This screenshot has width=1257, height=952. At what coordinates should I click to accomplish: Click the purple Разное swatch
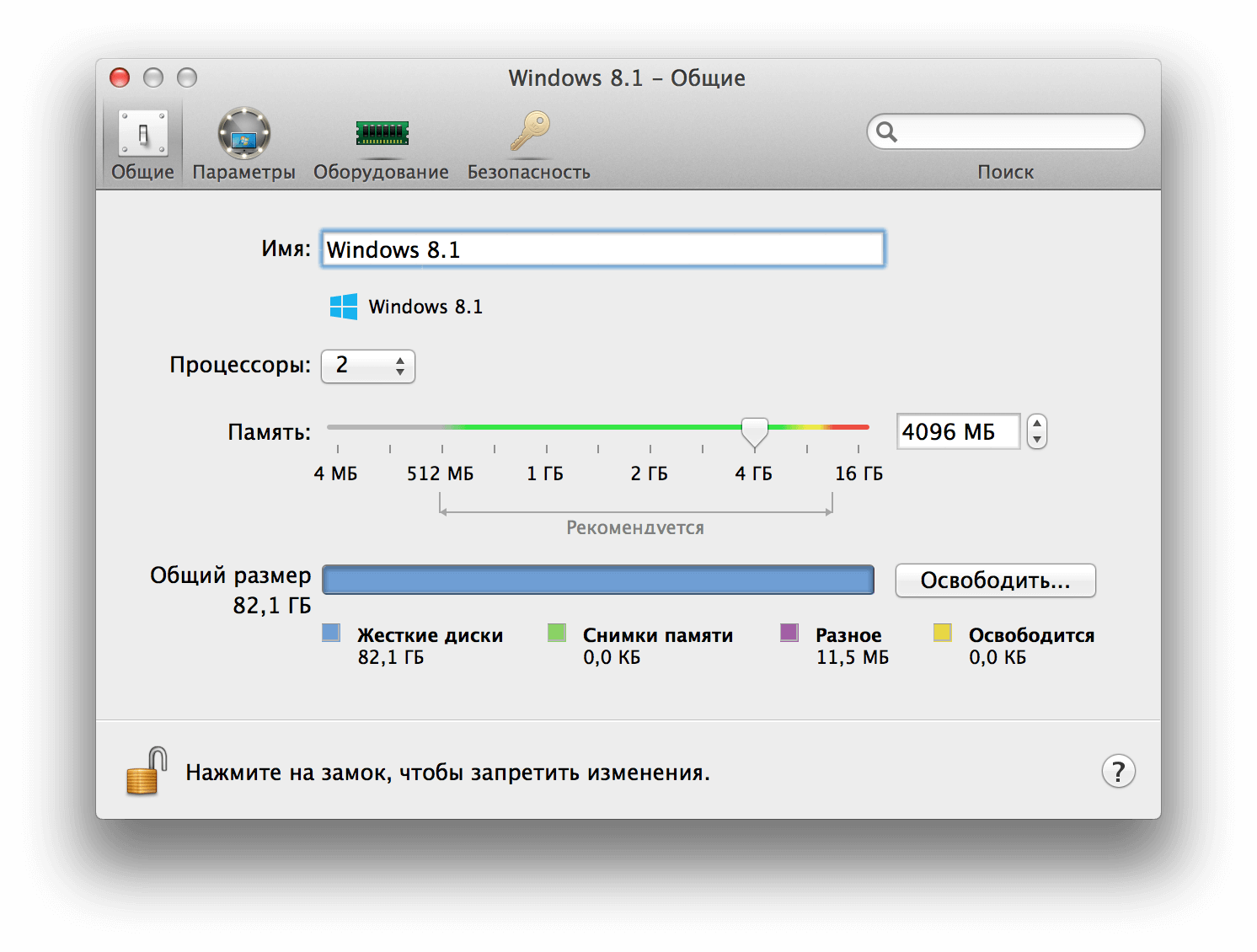789,633
